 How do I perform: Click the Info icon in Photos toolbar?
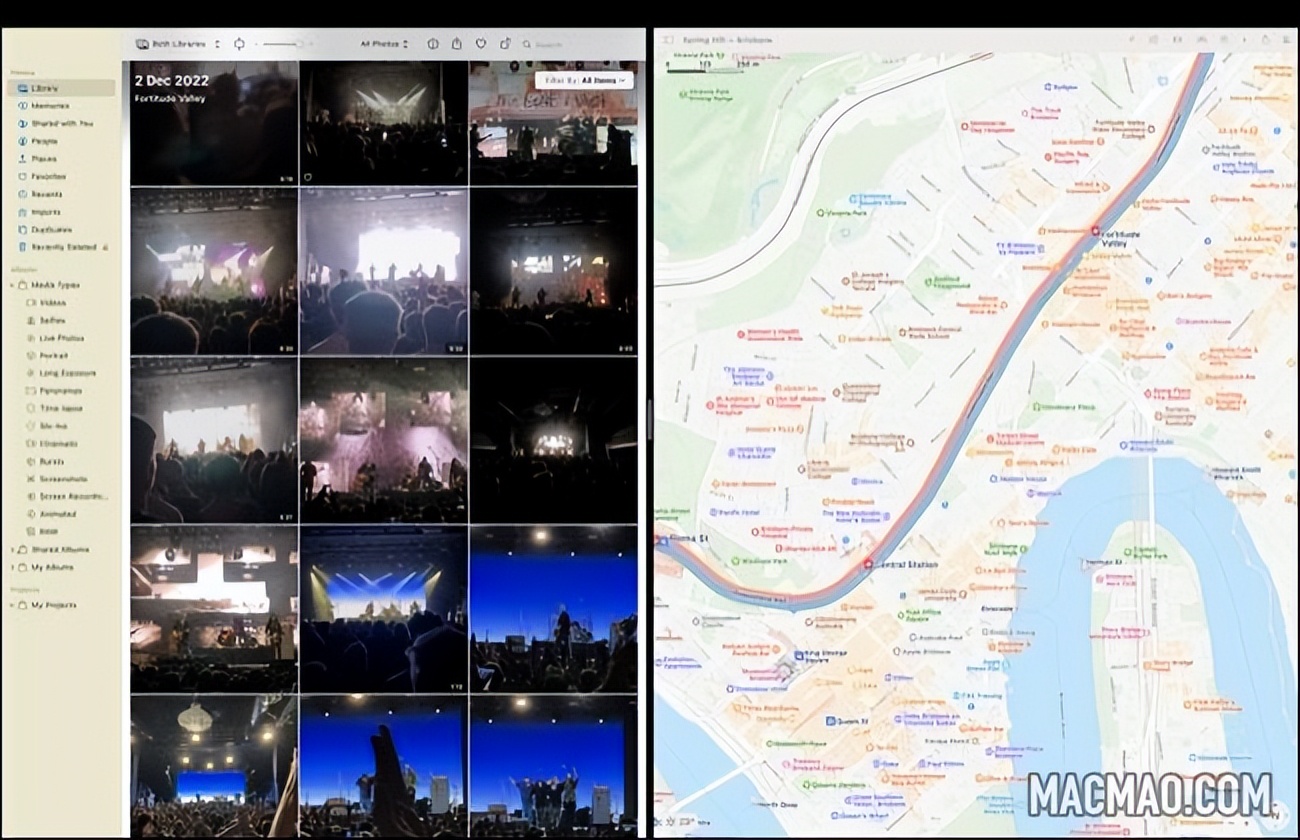tap(433, 44)
